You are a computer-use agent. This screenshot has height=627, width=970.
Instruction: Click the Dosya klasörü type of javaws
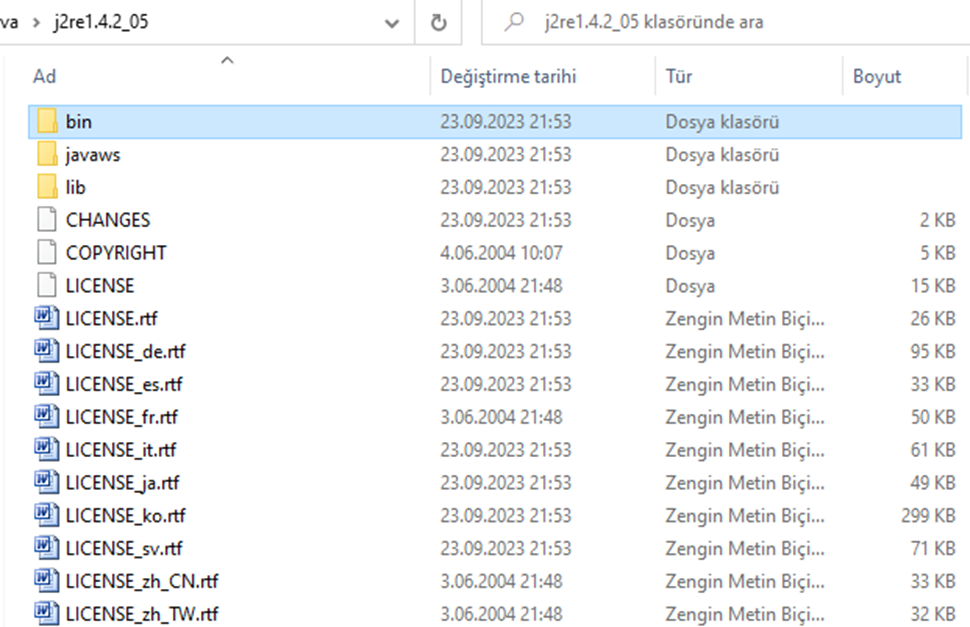[x=722, y=154]
